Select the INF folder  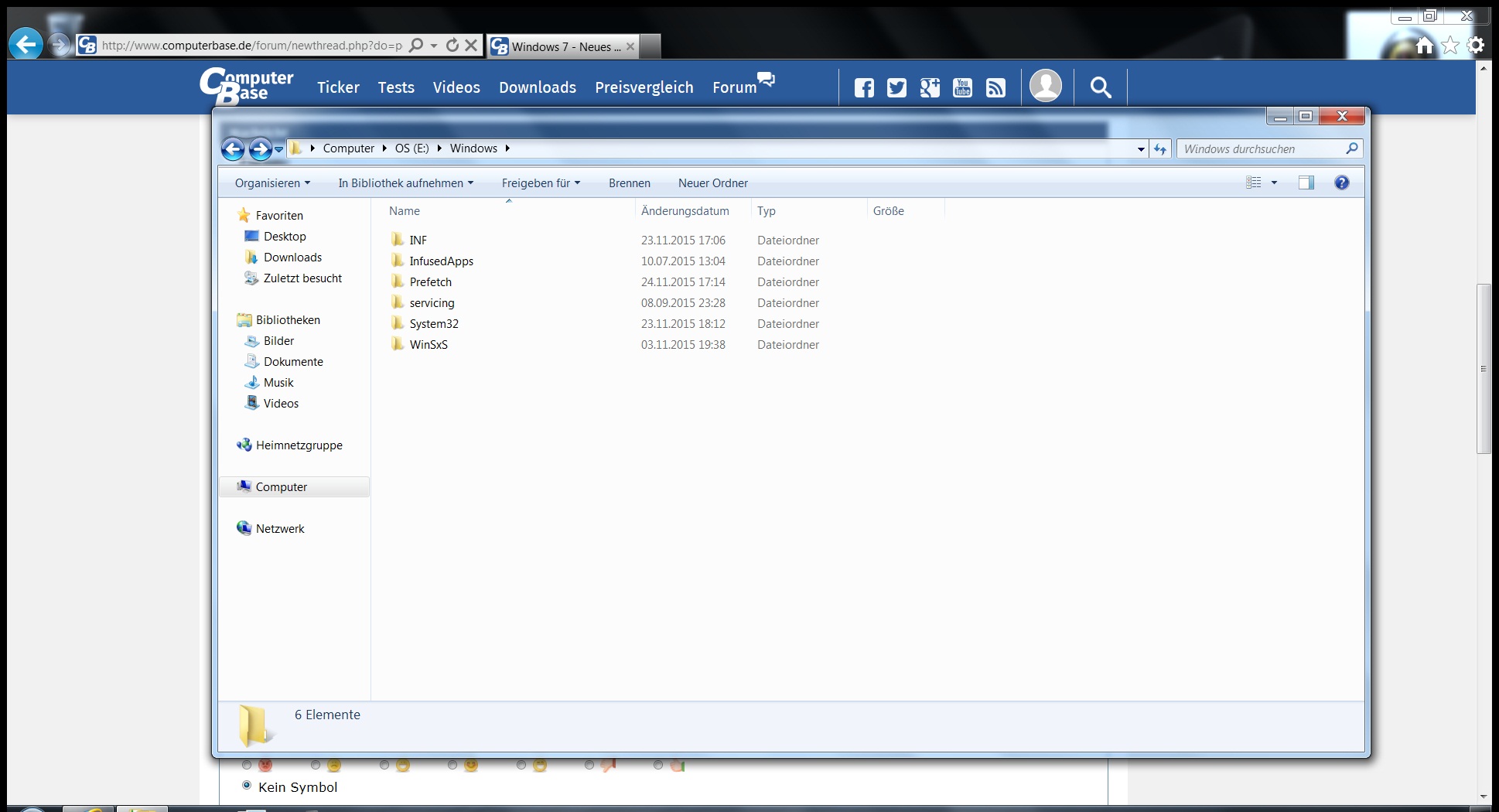(418, 241)
